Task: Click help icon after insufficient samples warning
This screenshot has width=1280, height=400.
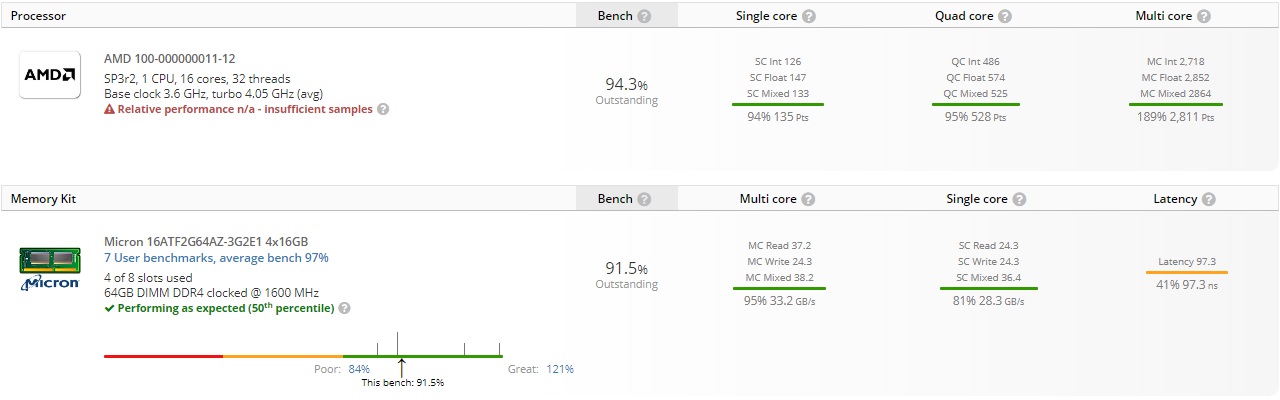Action: pos(383,109)
